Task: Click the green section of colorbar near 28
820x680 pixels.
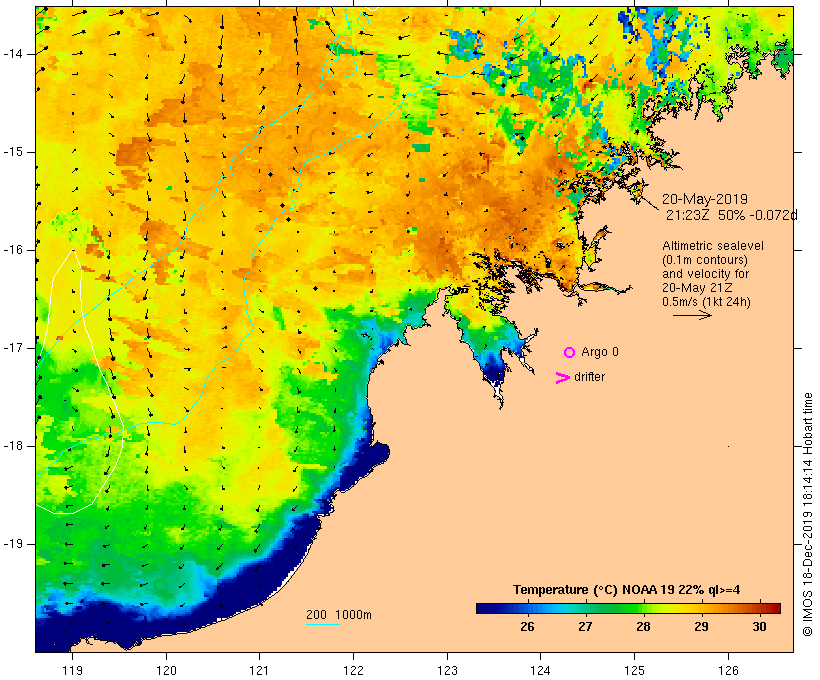Action: tap(635, 608)
